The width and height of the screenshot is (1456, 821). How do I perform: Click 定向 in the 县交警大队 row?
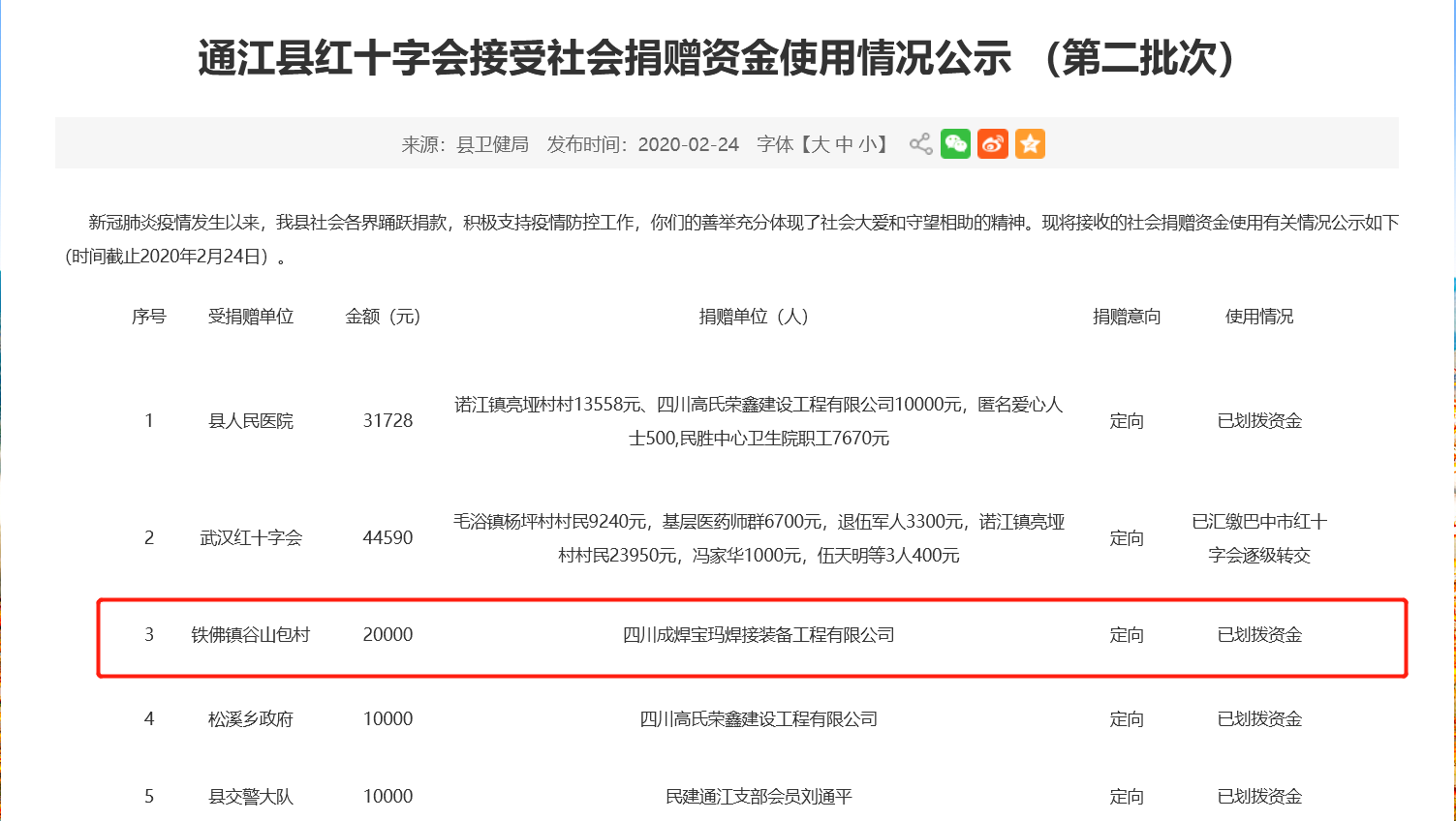pos(1127,797)
